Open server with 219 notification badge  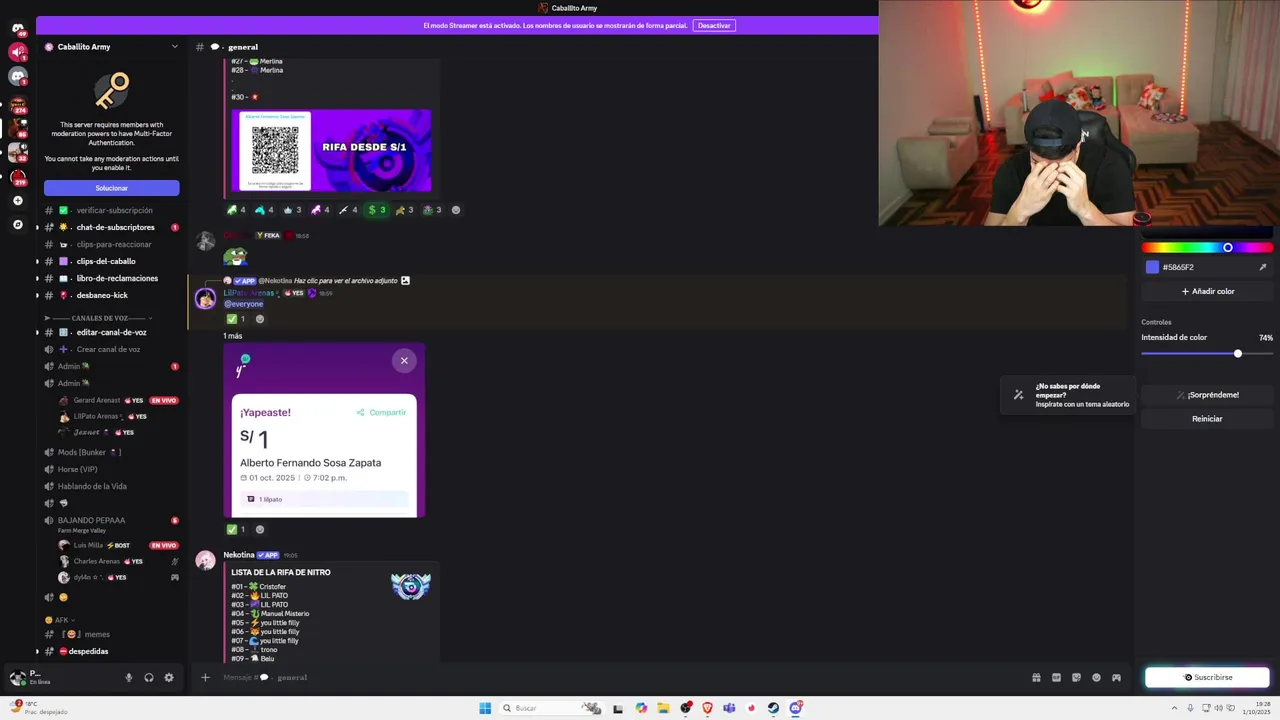pyautogui.click(x=18, y=178)
